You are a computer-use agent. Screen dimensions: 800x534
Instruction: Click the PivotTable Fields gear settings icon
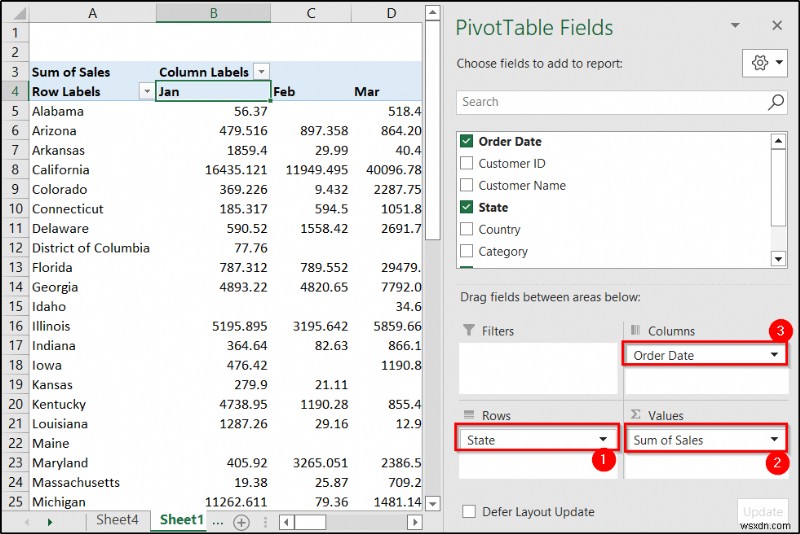[760, 63]
